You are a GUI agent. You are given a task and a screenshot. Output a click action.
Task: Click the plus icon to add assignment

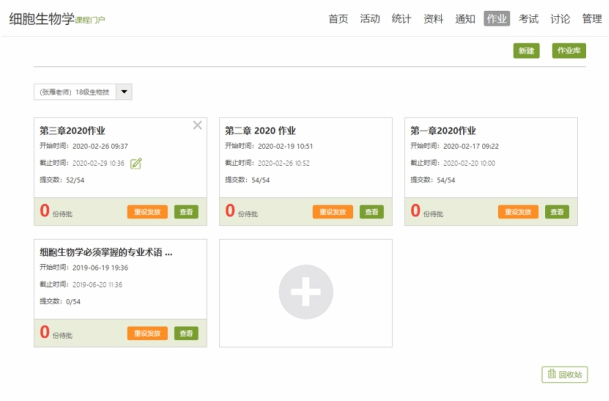[x=305, y=292]
